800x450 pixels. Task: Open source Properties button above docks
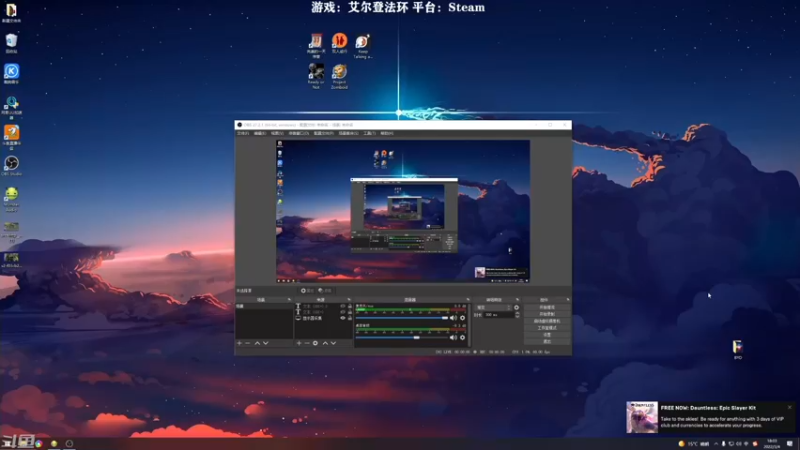(x=307, y=290)
